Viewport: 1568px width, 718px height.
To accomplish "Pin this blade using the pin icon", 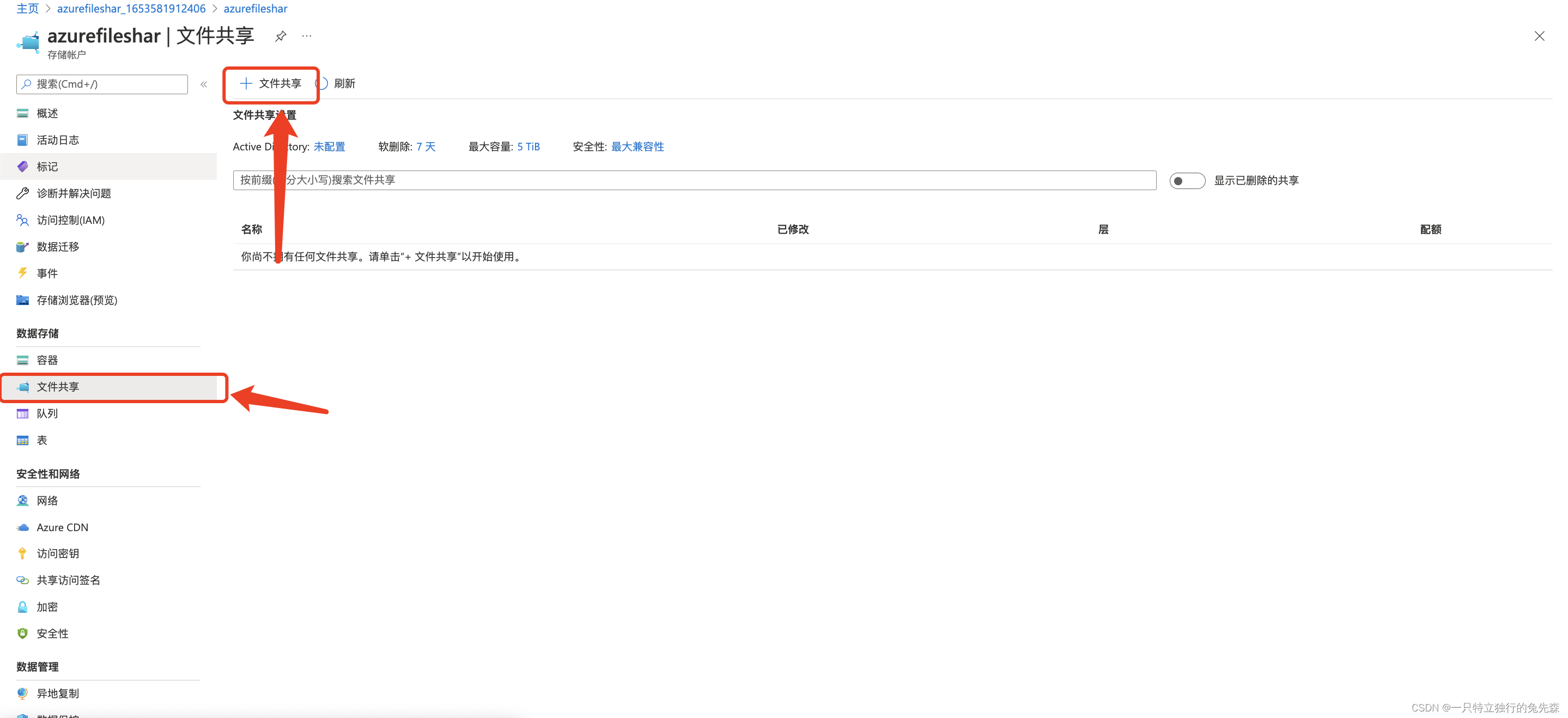I will pyautogui.click(x=281, y=36).
